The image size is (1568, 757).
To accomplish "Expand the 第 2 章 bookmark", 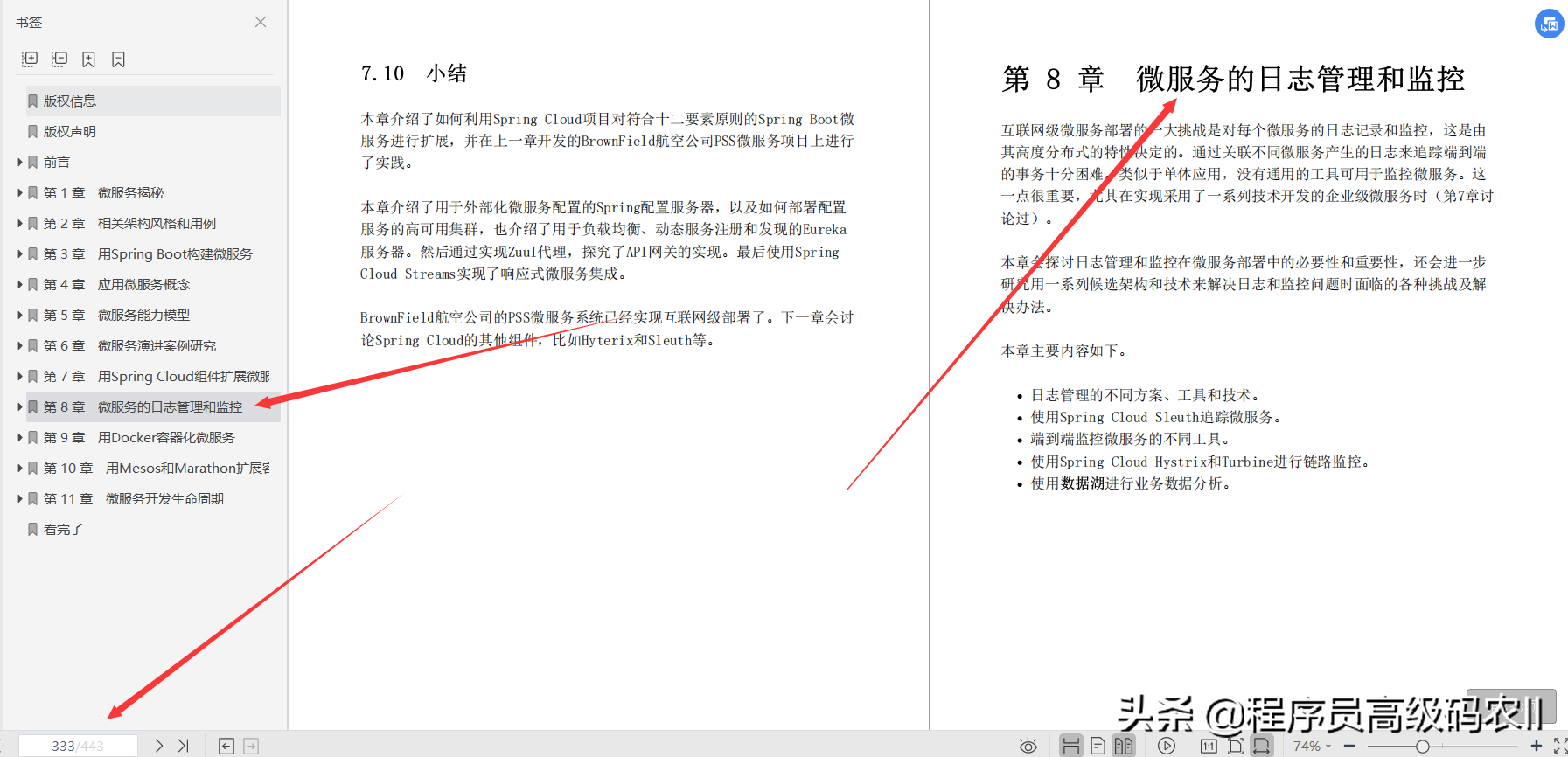I will (x=20, y=223).
